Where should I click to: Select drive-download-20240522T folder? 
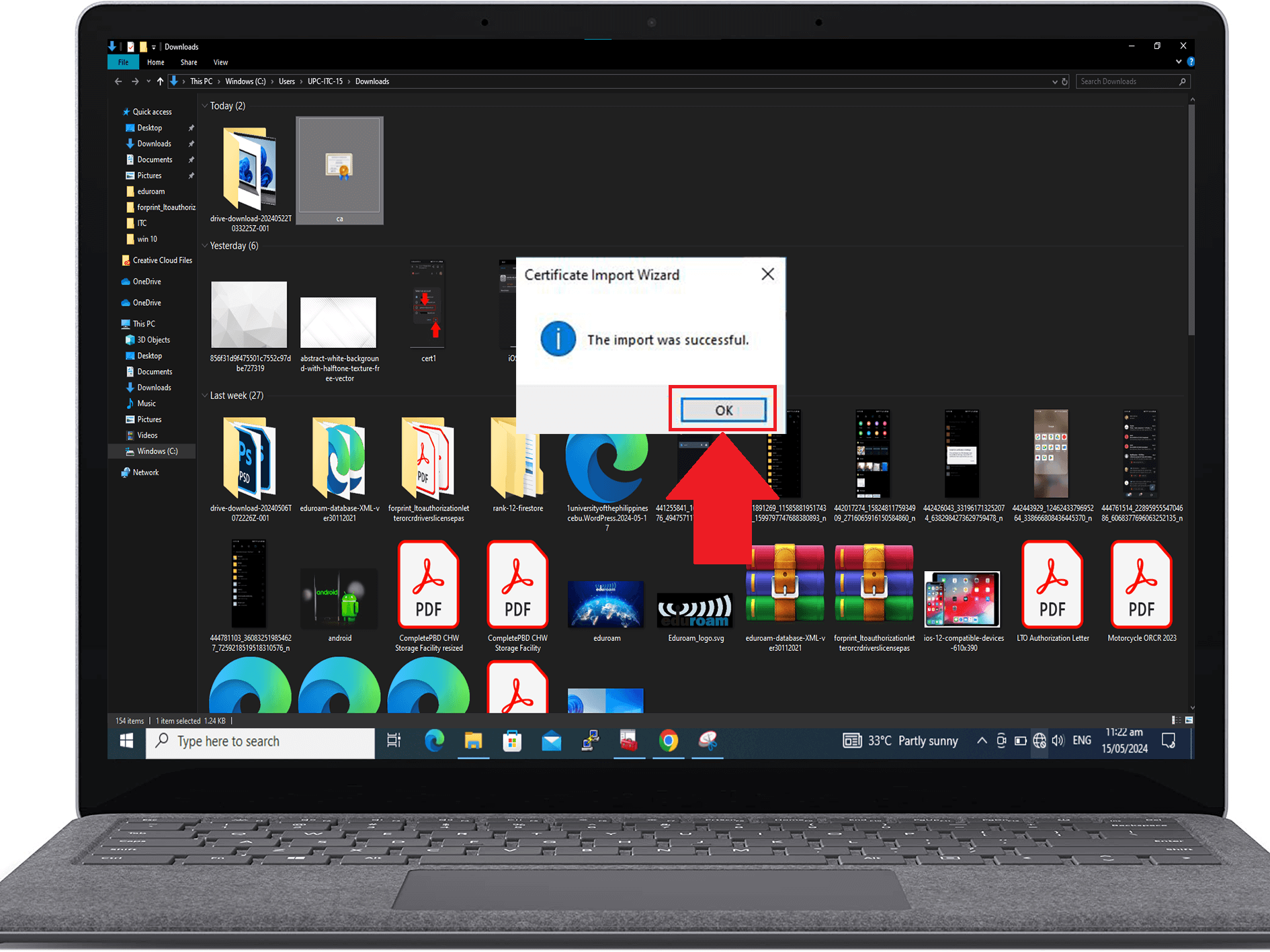250,177
